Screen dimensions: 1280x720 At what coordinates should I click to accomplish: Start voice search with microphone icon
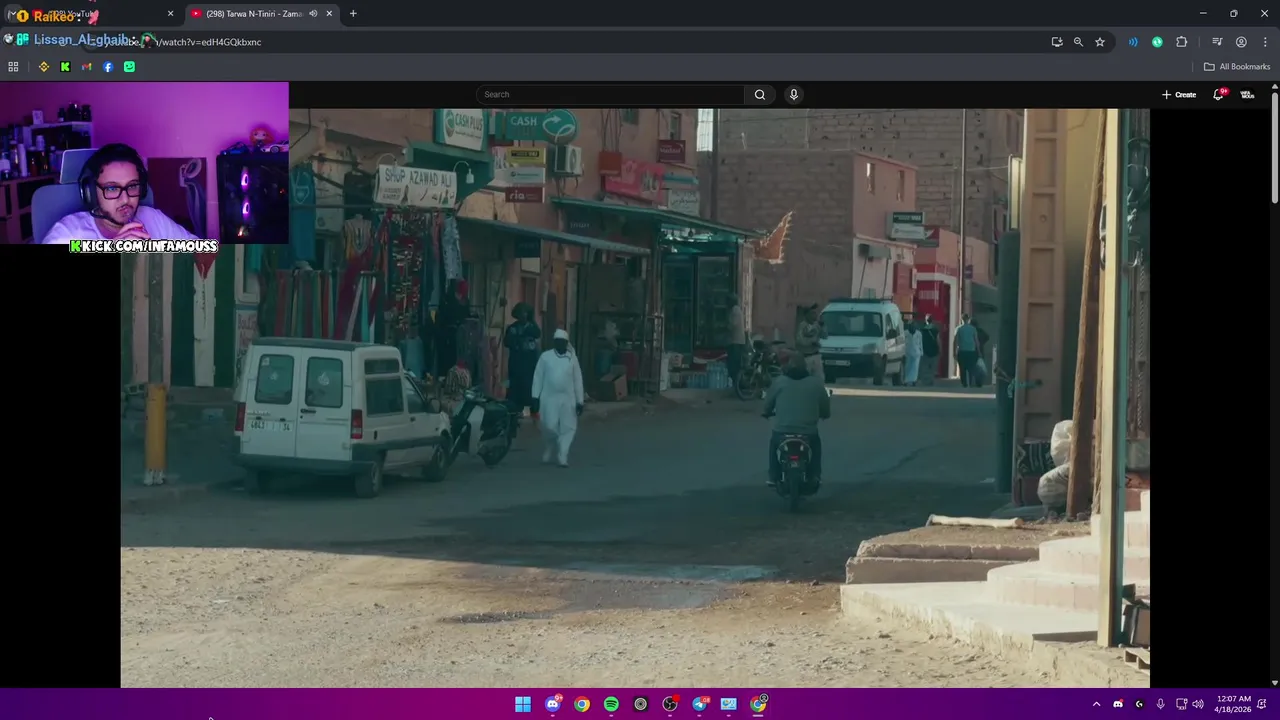(794, 95)
